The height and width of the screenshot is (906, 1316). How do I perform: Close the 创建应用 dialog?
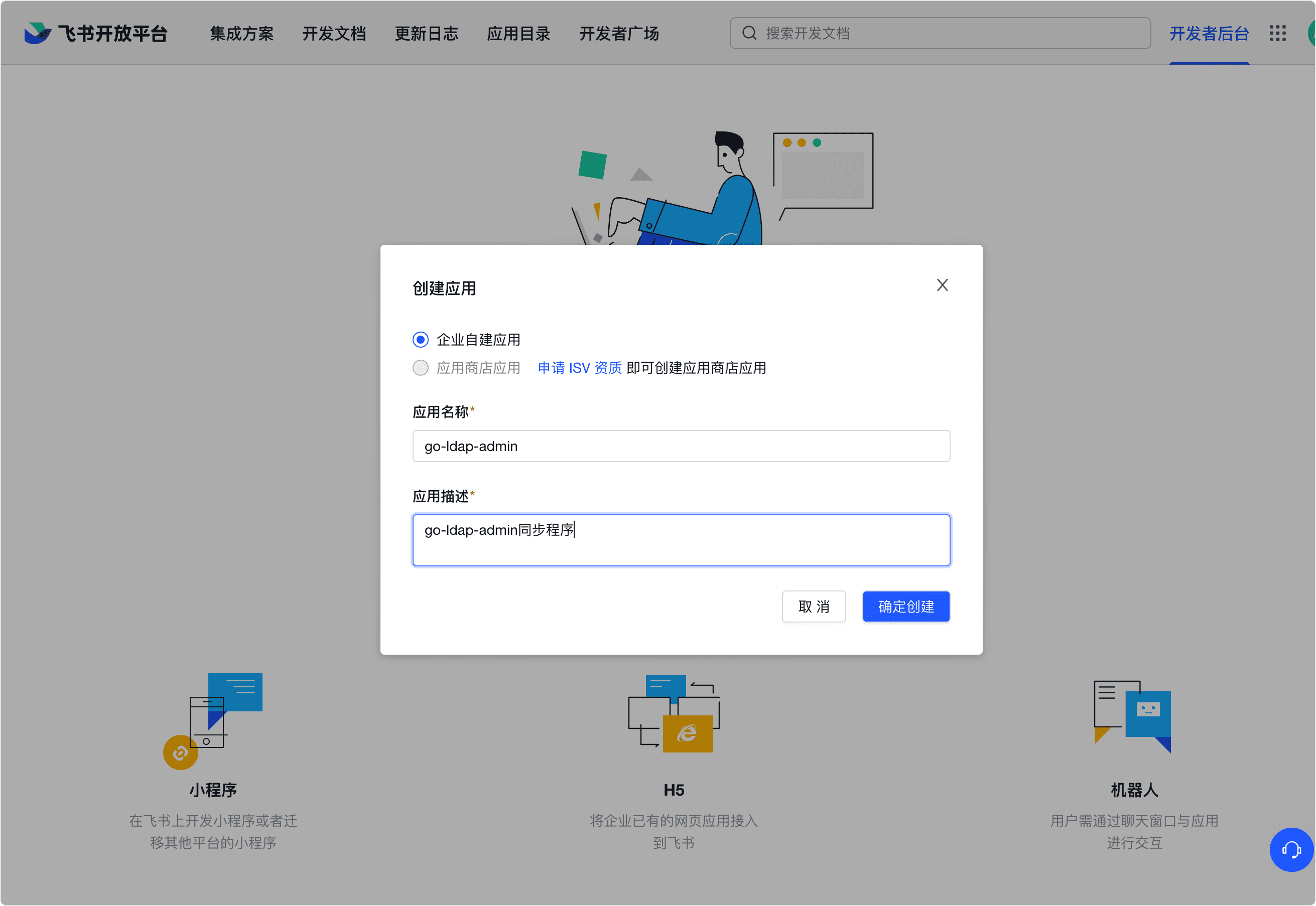click(942, 285)
